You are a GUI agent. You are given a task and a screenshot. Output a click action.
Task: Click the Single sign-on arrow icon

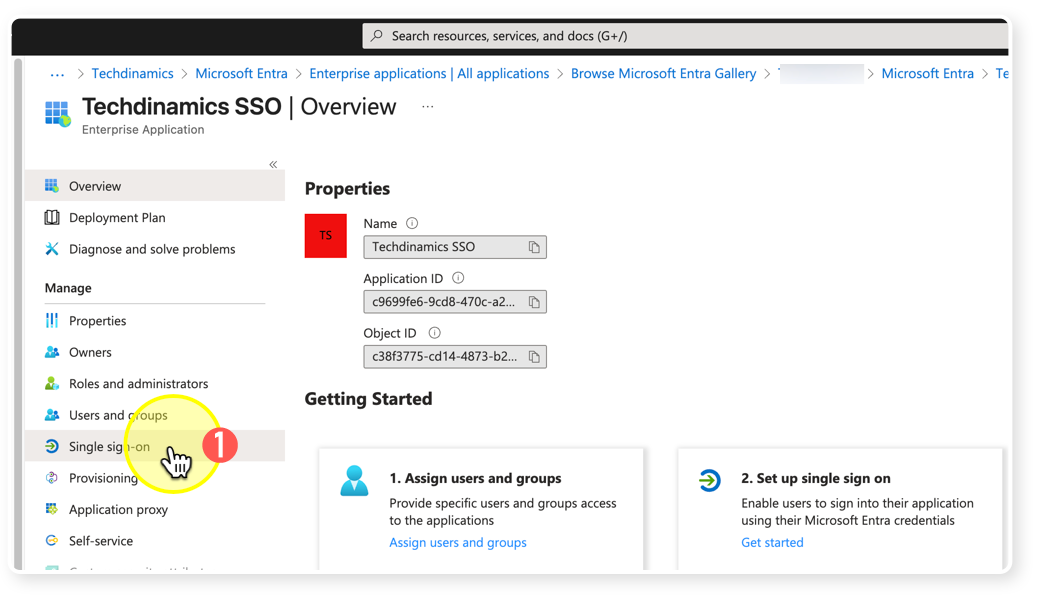click(51, 446)
